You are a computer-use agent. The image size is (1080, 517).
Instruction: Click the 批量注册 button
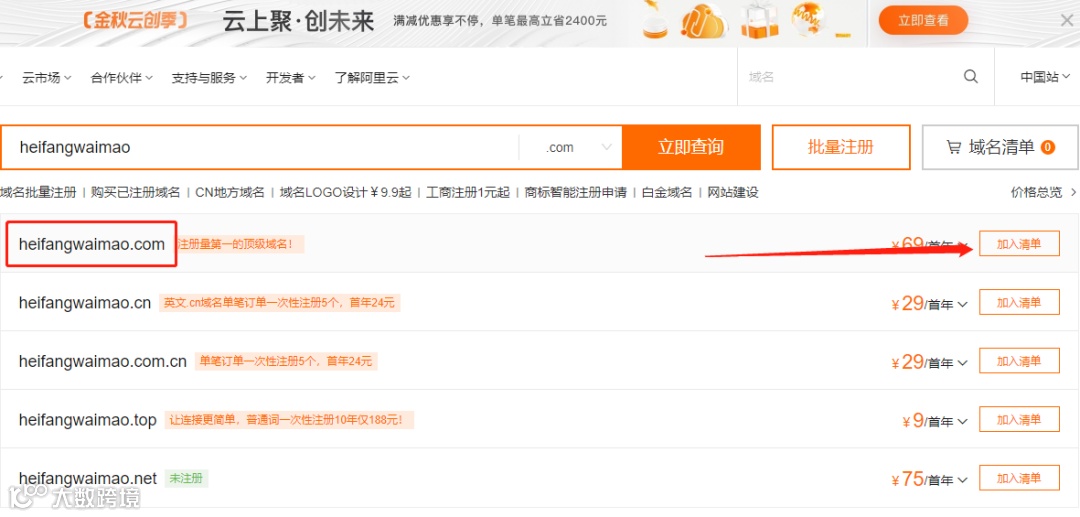coord(840,147)
